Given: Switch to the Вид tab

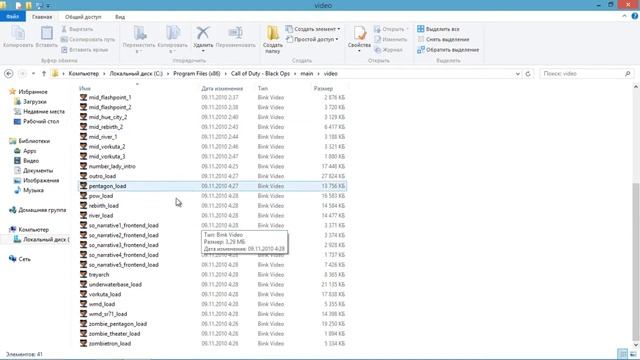Looking at the screenshot, I should [120, 17].
